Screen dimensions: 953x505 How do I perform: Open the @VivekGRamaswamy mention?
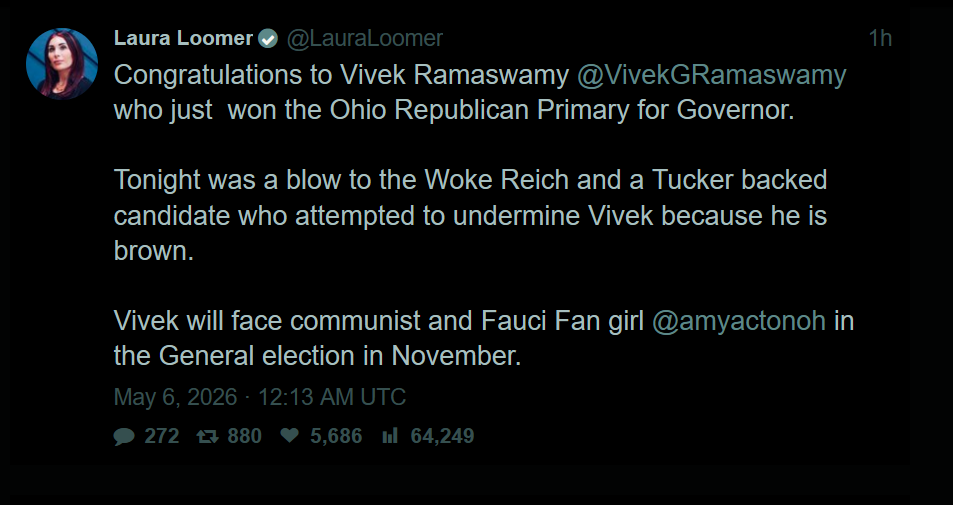click(x=711, y=75)
